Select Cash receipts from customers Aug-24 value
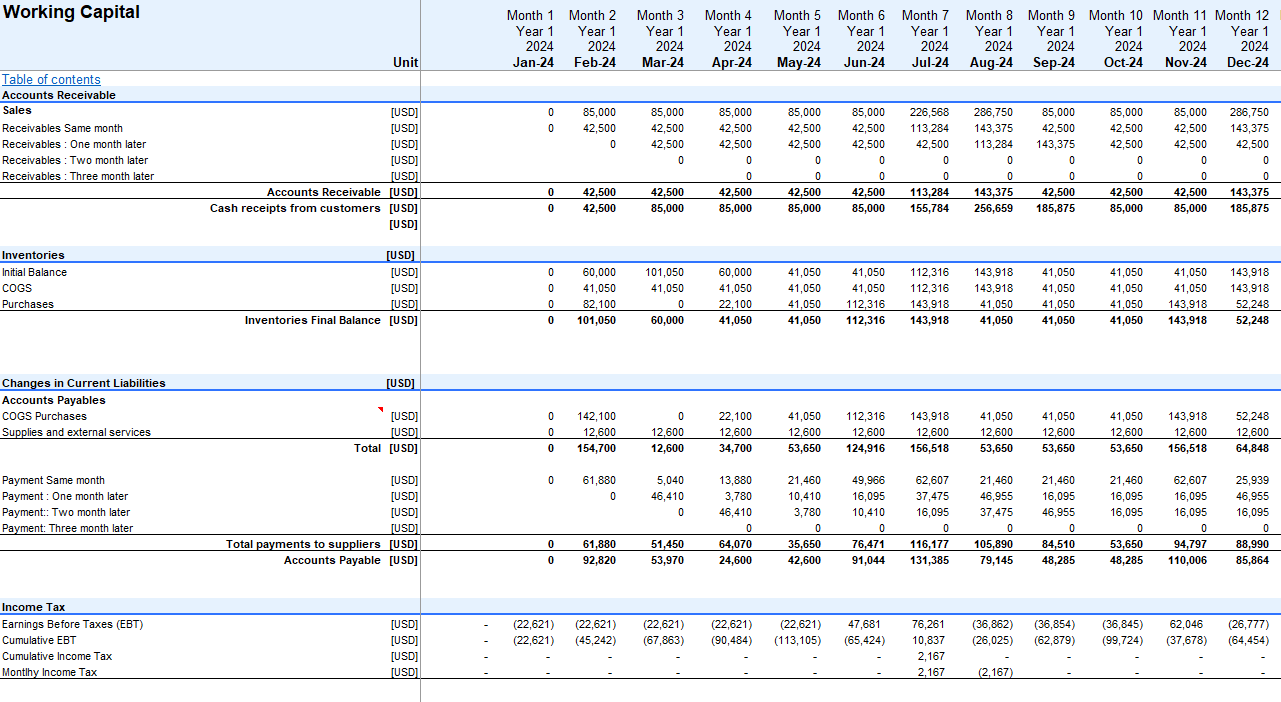Screen dimensions: 1281x702 point(993,208)
